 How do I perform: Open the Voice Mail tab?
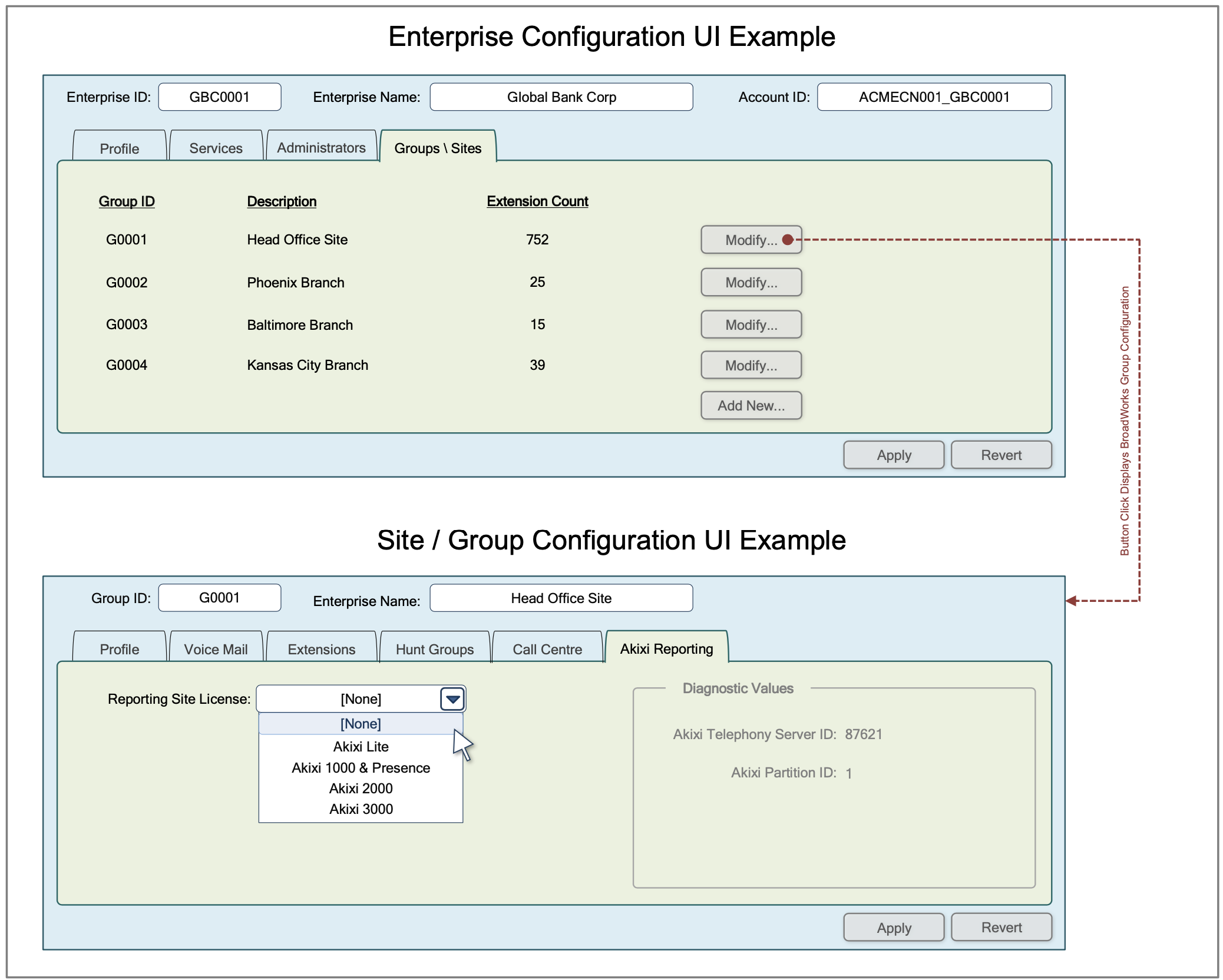tap(216, 649)
